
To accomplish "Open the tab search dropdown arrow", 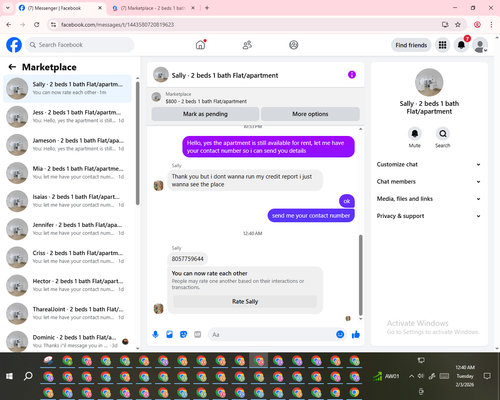I will pos(8,8).
